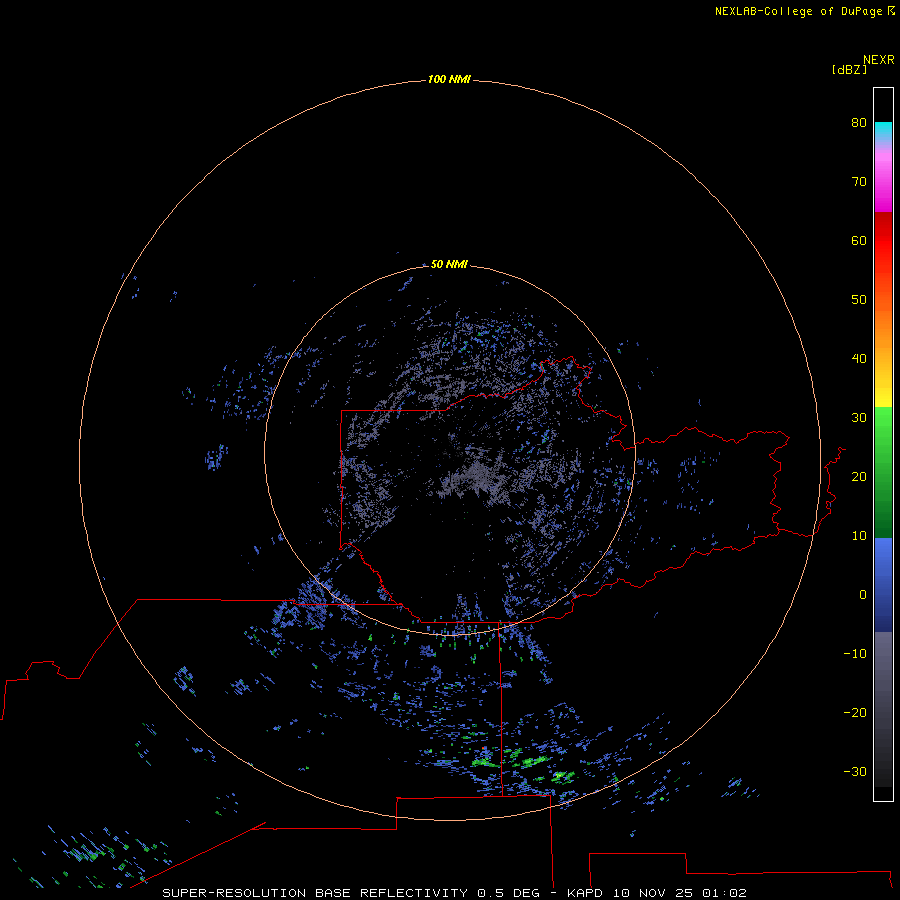Click the 60 dBZ scale value
The image size is (900, 900).
click(859, 240)
